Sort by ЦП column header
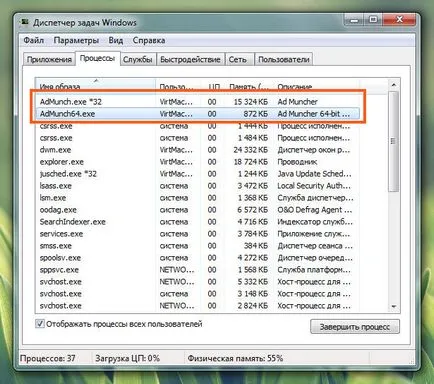434x384 pixels. tap(213, 86)
